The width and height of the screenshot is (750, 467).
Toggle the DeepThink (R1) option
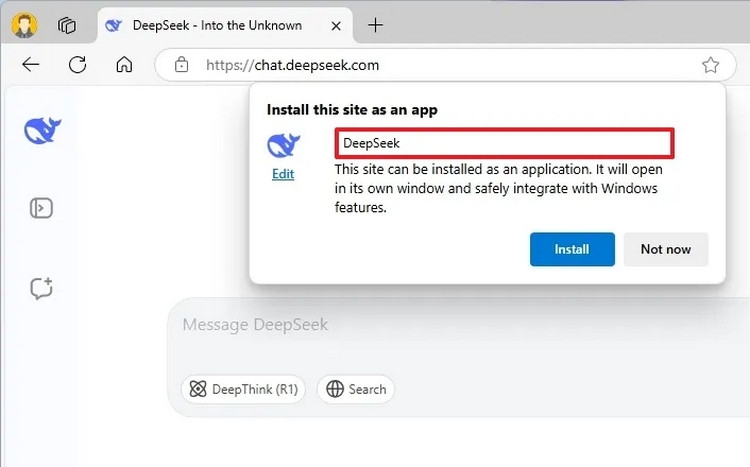pos(243,389)
